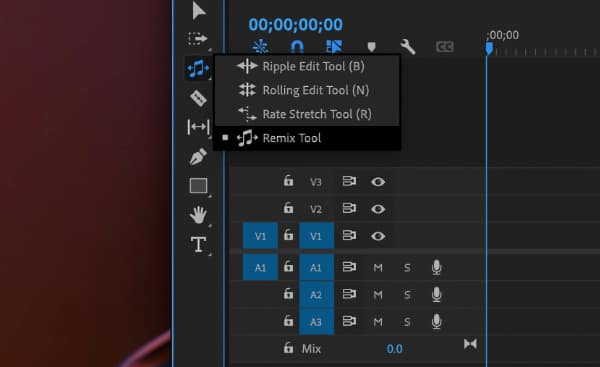The image size is (600, 367).
Task: Select the Selection arrow tool
Action: 199,11
